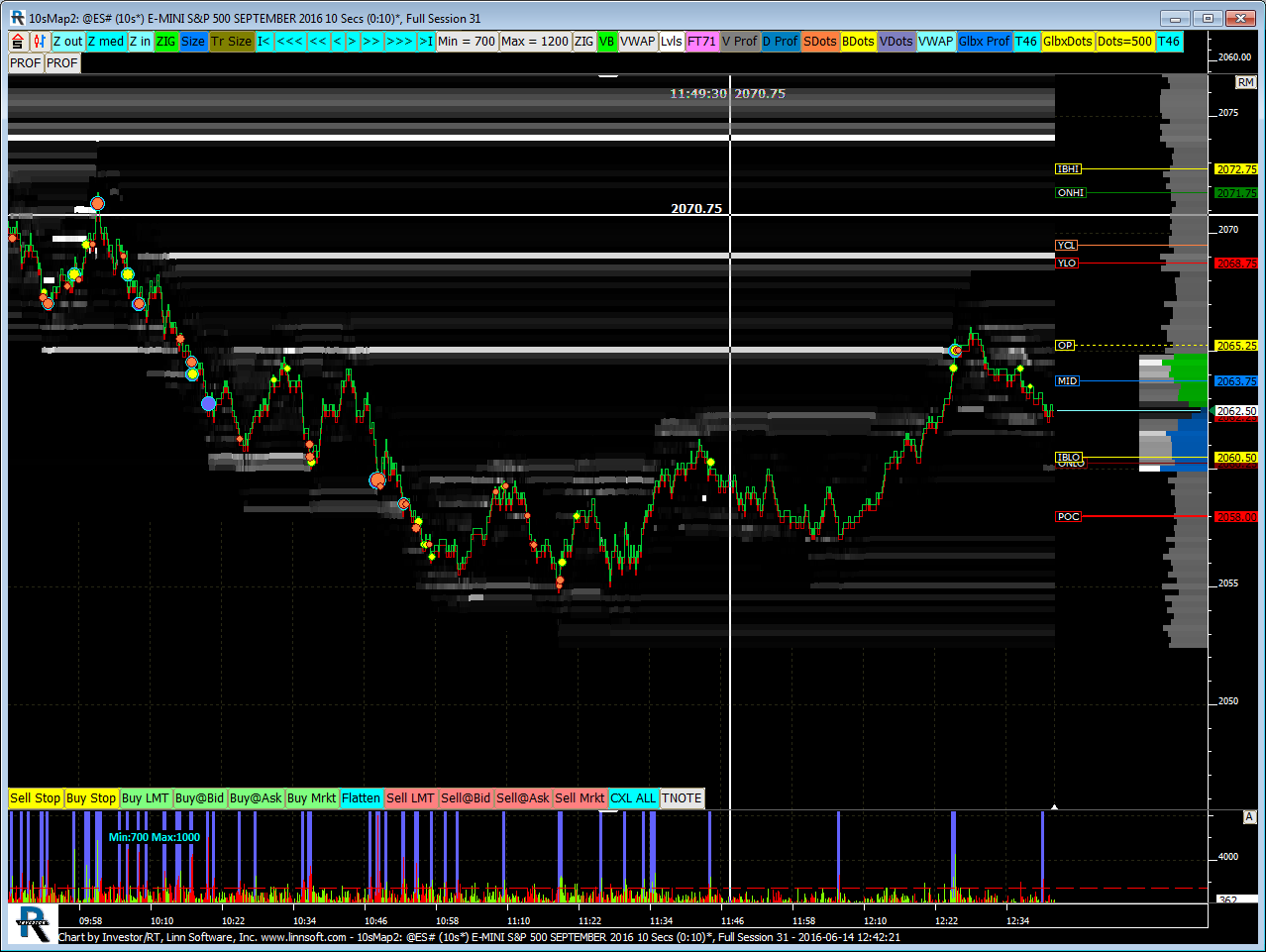
Task: Click the RM button on the price scale
Action: click(x=1245, y=82)
